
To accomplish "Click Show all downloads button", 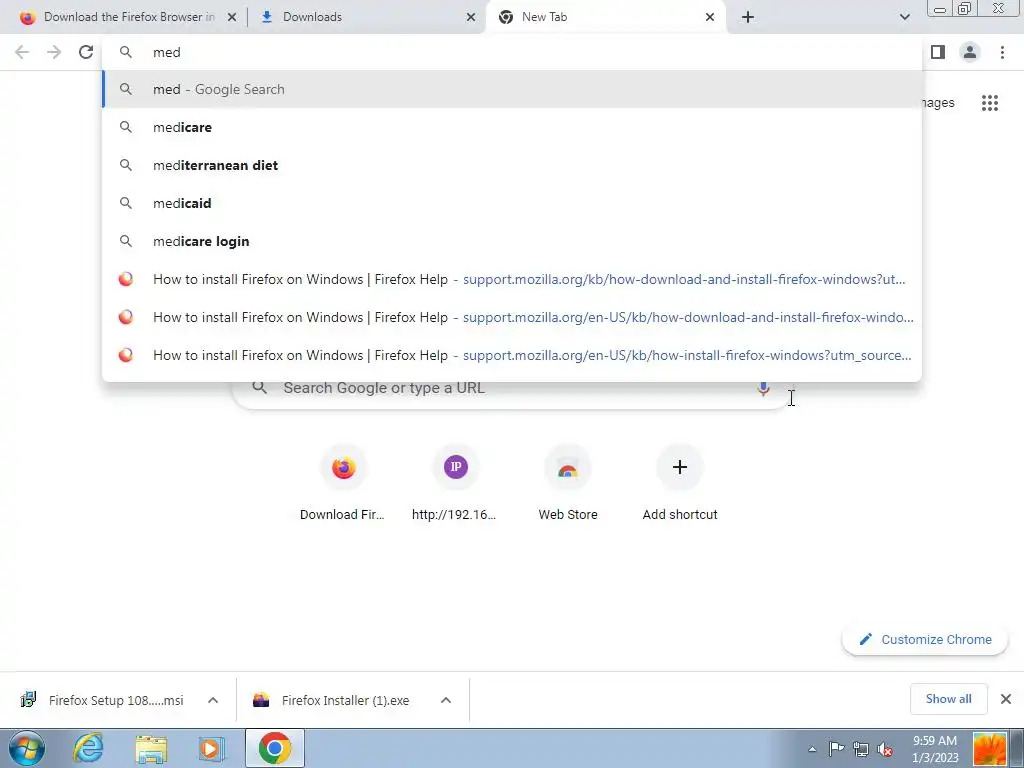I will point(948,699).
